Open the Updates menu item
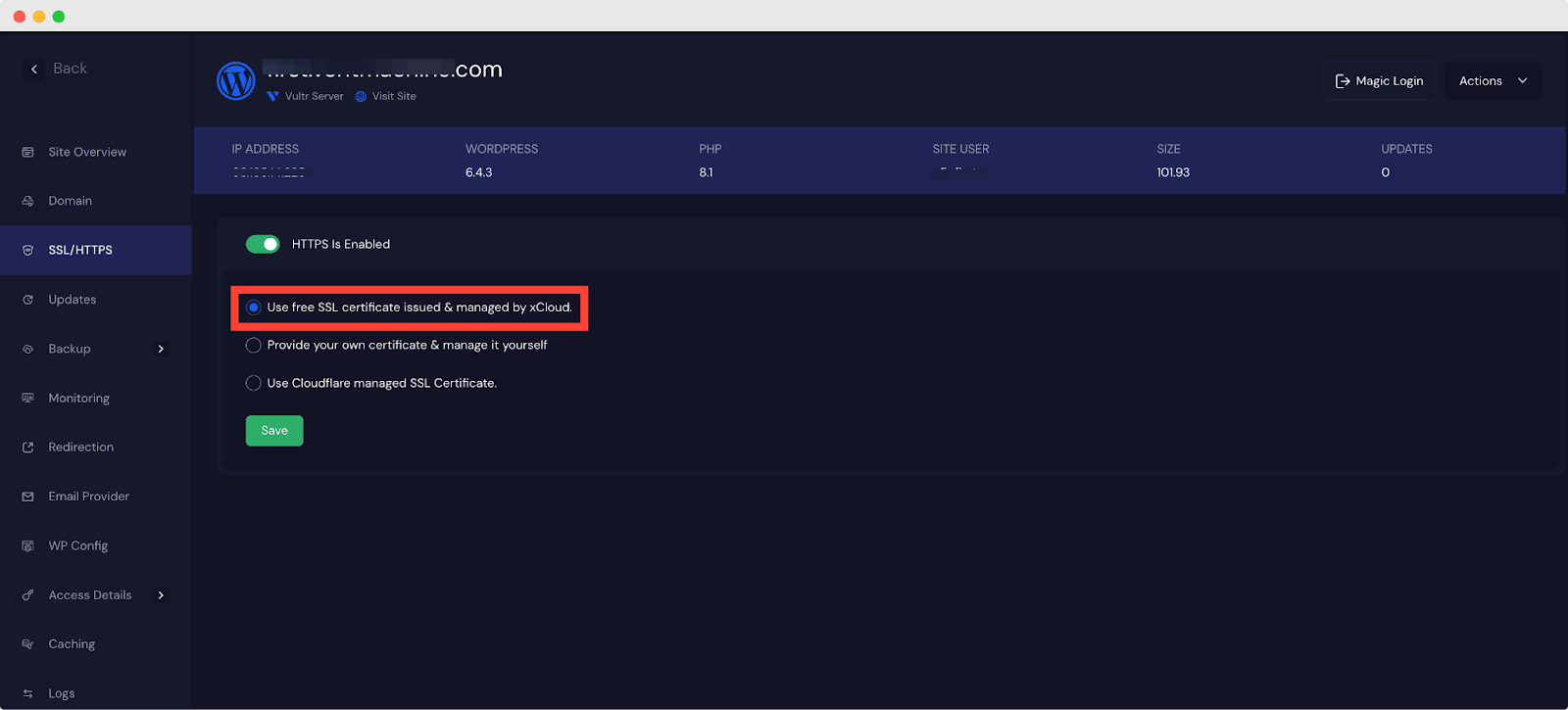The height and width of the screenshot is (710, 1568). click(73, 300)
